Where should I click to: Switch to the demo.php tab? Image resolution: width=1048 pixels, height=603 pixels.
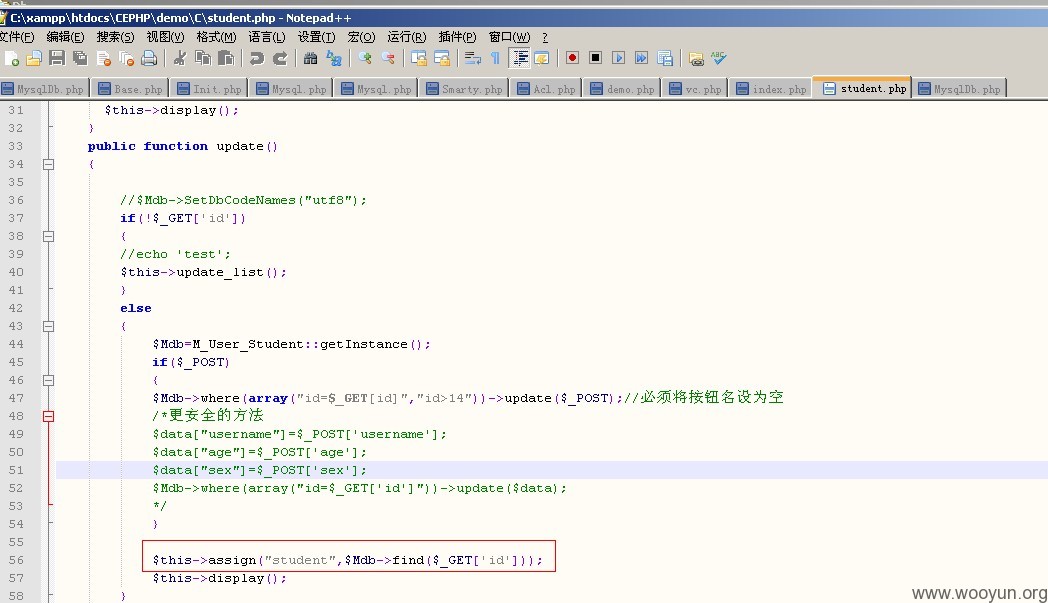pos(622,89)
